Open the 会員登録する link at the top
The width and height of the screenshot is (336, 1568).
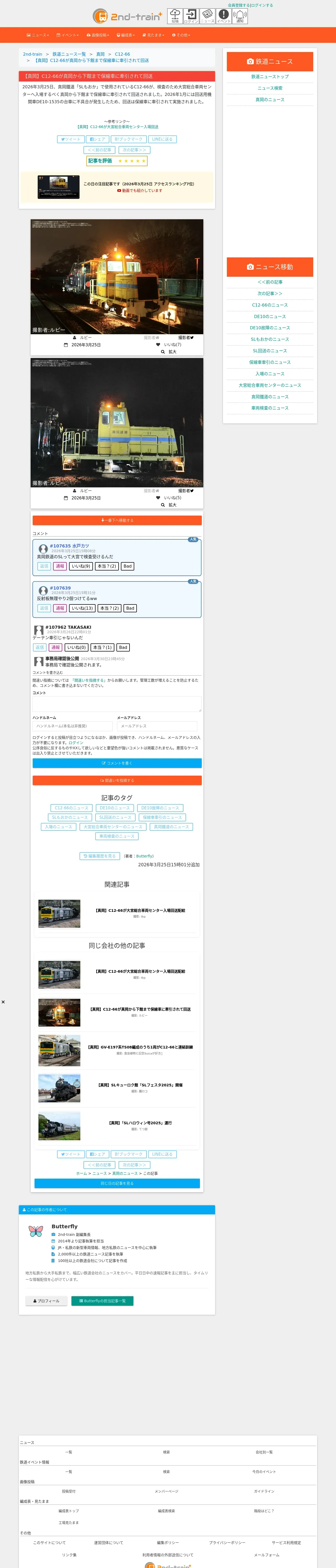click(238, 5)
